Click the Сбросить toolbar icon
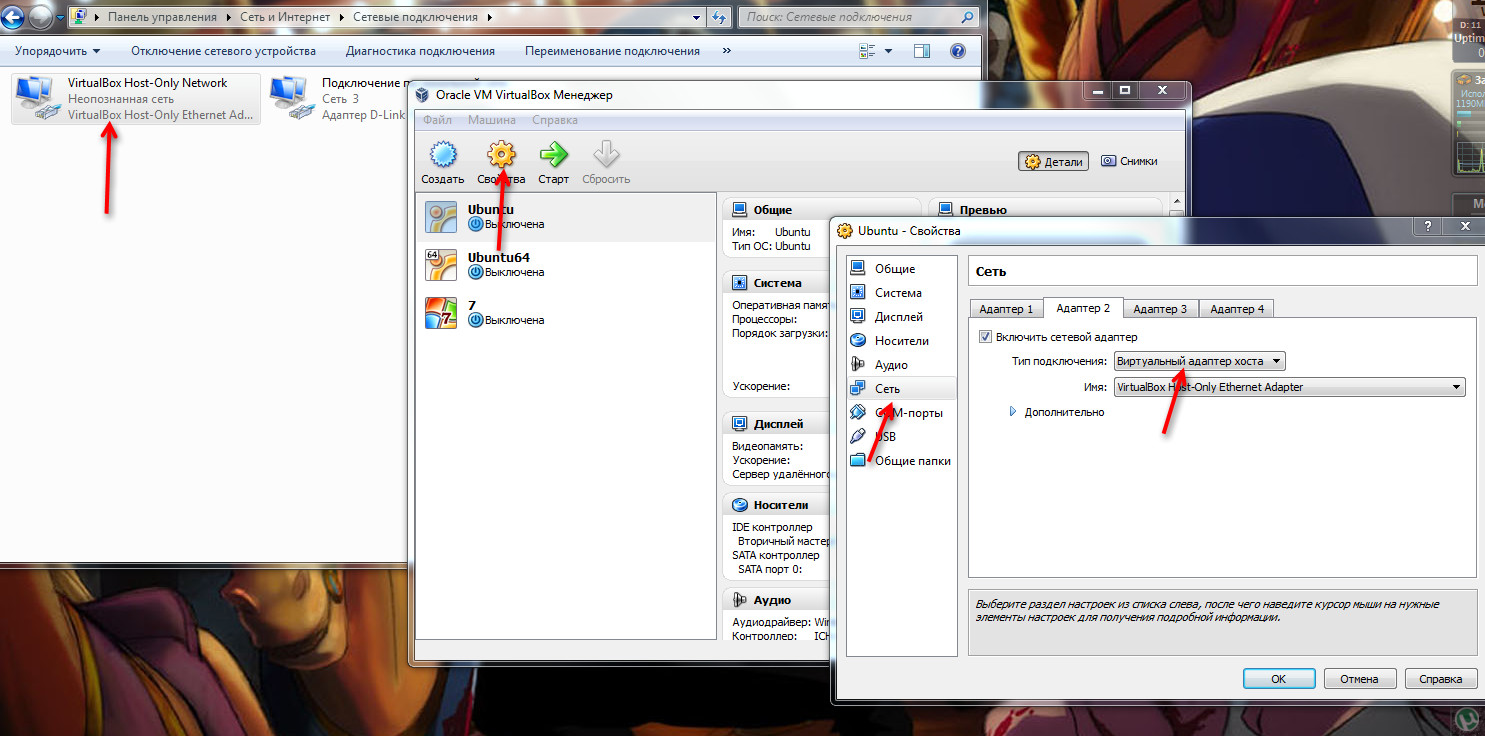The image size is (1485, 736). tap(606, 154)
